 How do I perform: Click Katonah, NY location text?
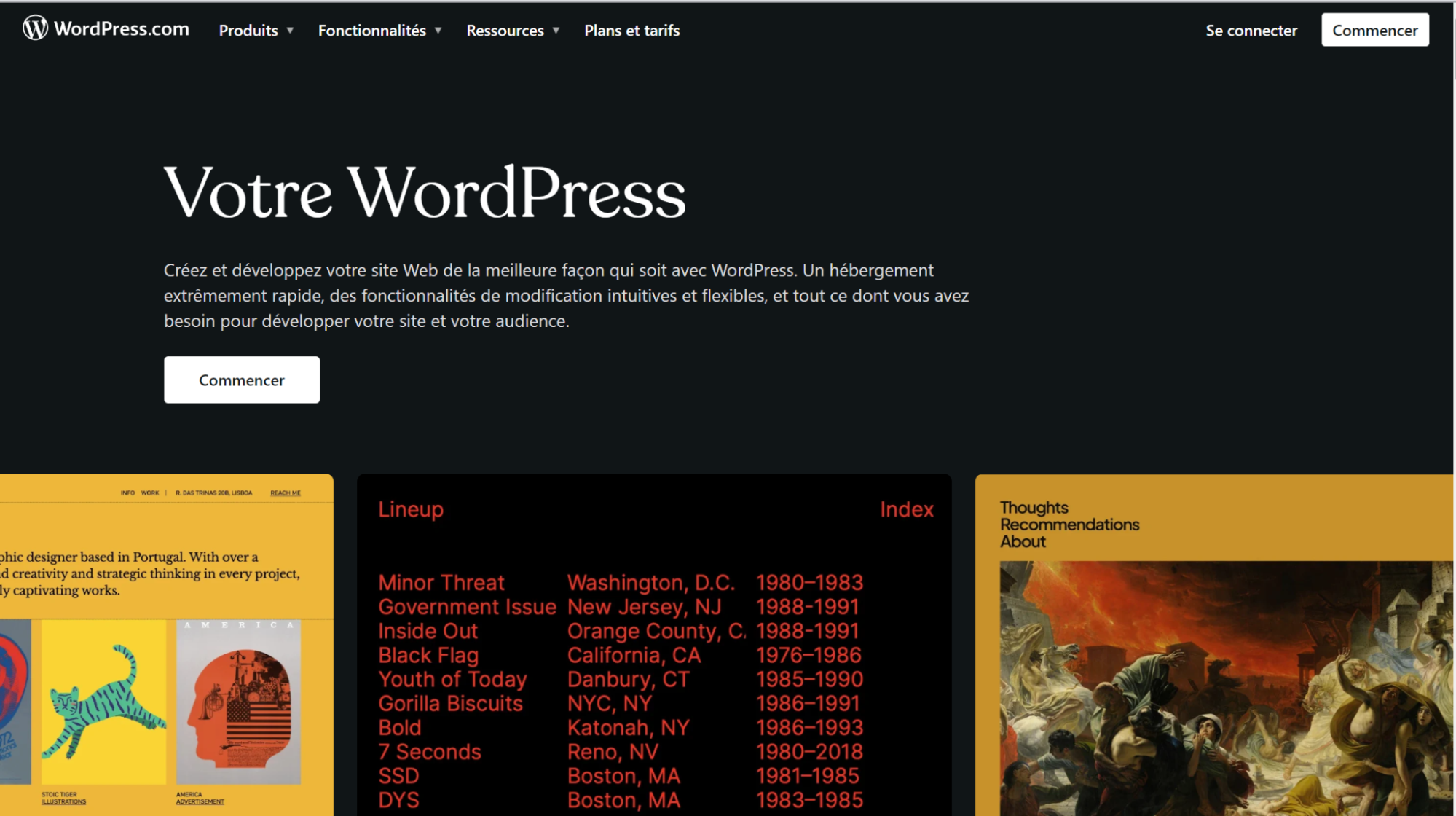(628, 727)
